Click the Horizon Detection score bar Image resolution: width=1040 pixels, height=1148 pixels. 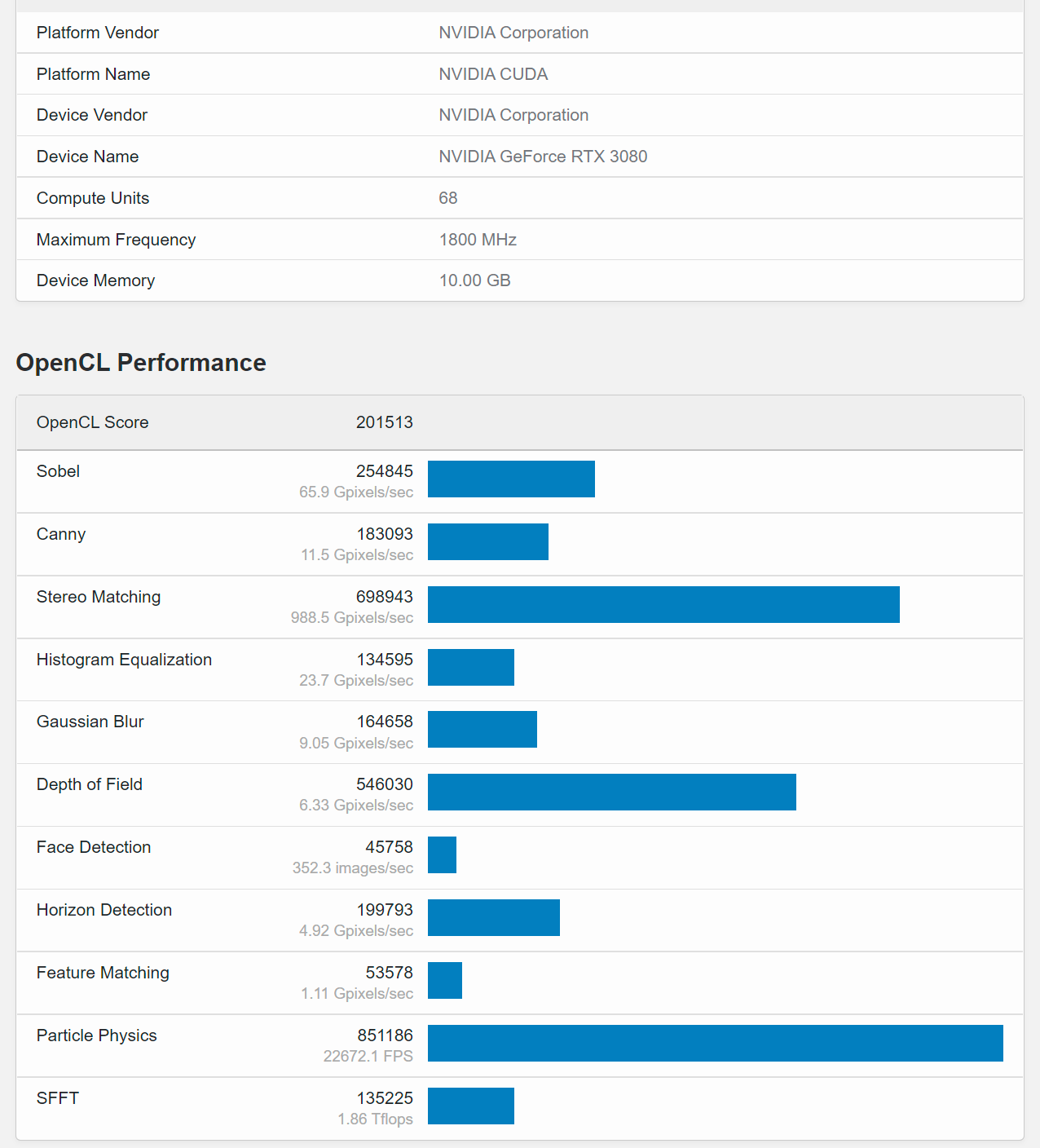pyautogui.click(x=494, y=917)
